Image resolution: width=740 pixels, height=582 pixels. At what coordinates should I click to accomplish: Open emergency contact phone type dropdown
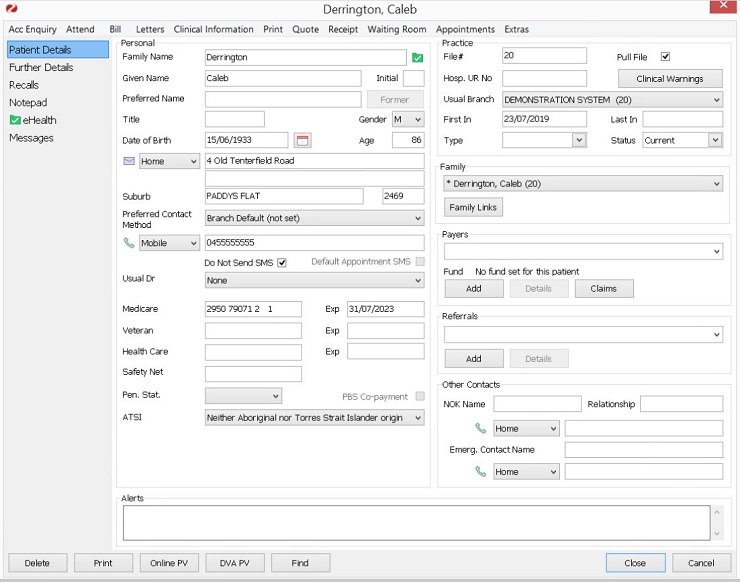coord(526,472)
